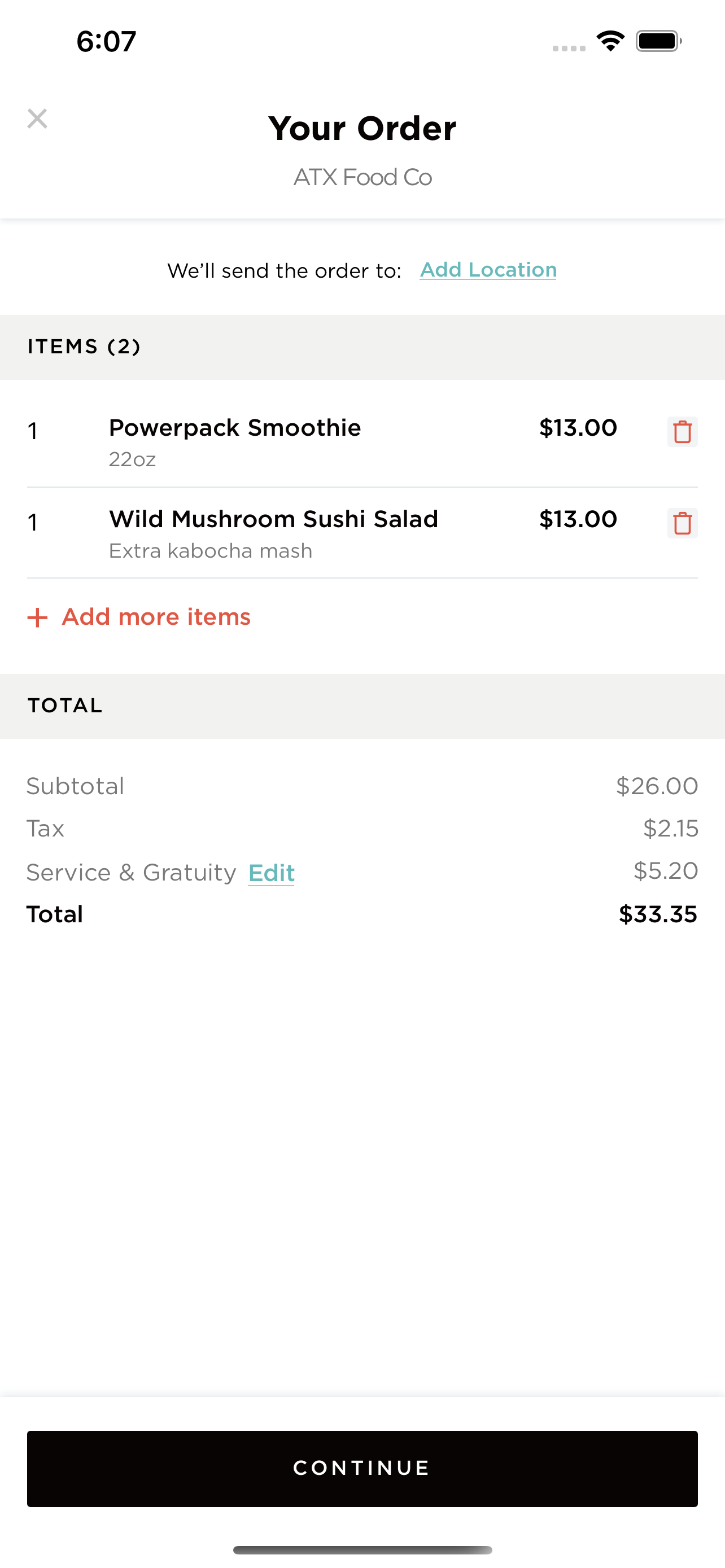Select Add more items
This screenshot has height=1568, width=725.
[156, 617]
